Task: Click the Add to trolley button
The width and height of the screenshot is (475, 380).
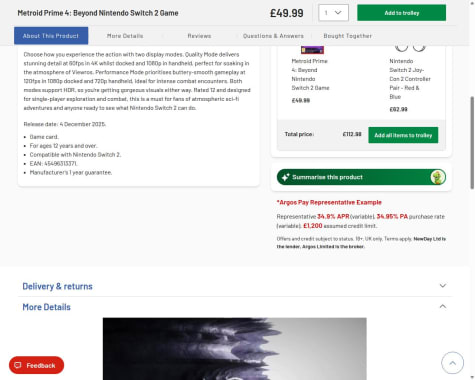Action: pos(401,13)
